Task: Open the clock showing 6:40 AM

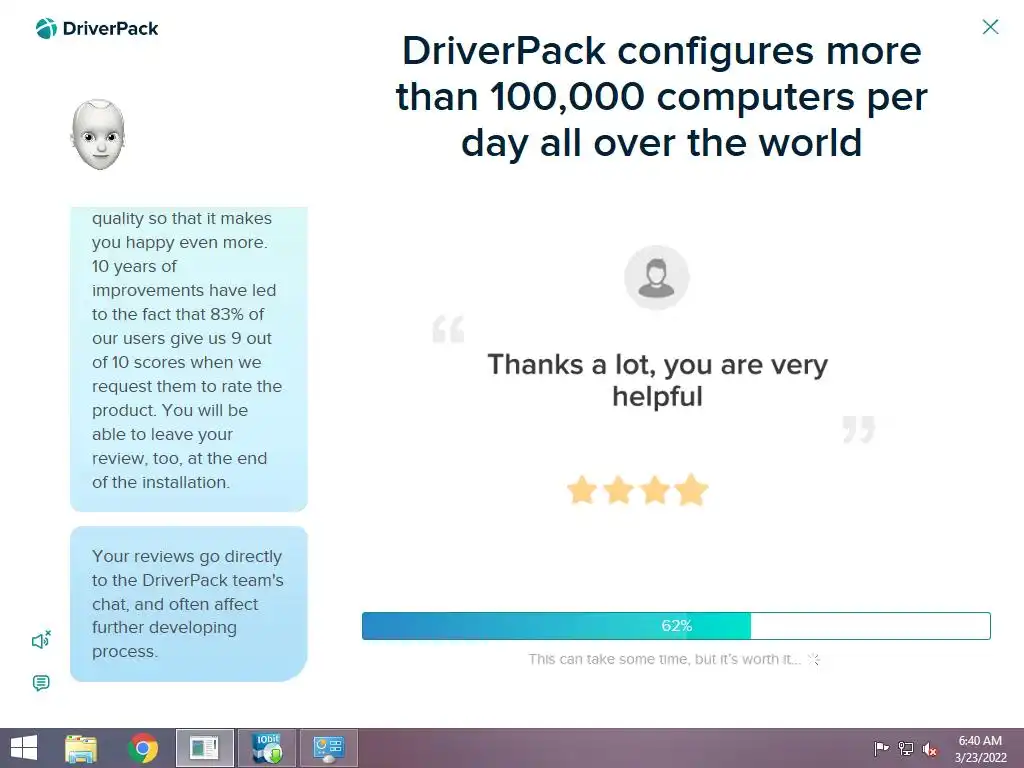Action: [x=980, y=748]
